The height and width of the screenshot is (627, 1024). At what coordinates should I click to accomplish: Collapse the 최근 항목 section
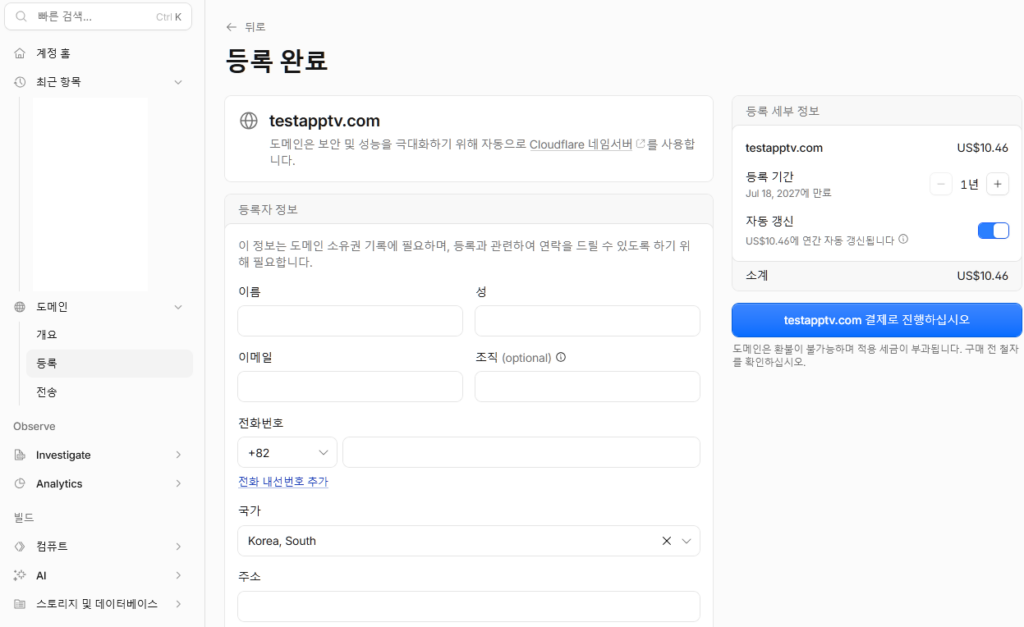click(x=178, y=82)
